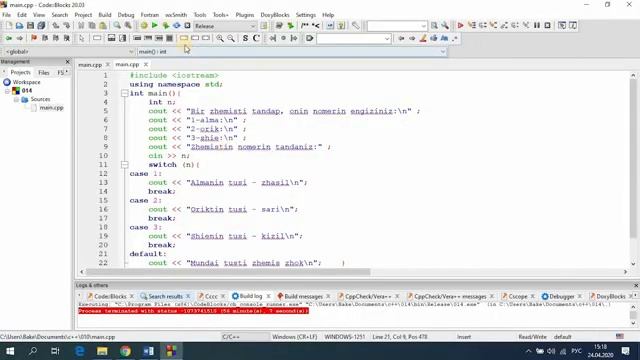
Task: Save all files
Action: [x=41, y=25]
